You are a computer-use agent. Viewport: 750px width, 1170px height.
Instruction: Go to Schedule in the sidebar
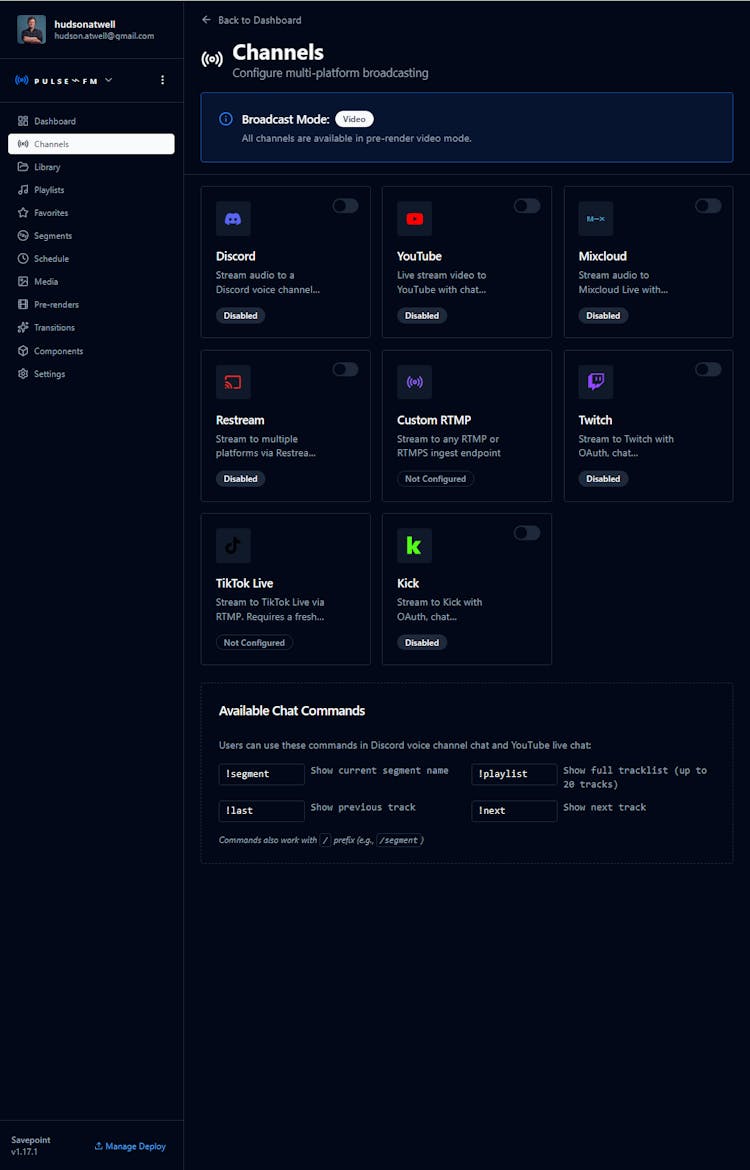(x=51, y=259)
